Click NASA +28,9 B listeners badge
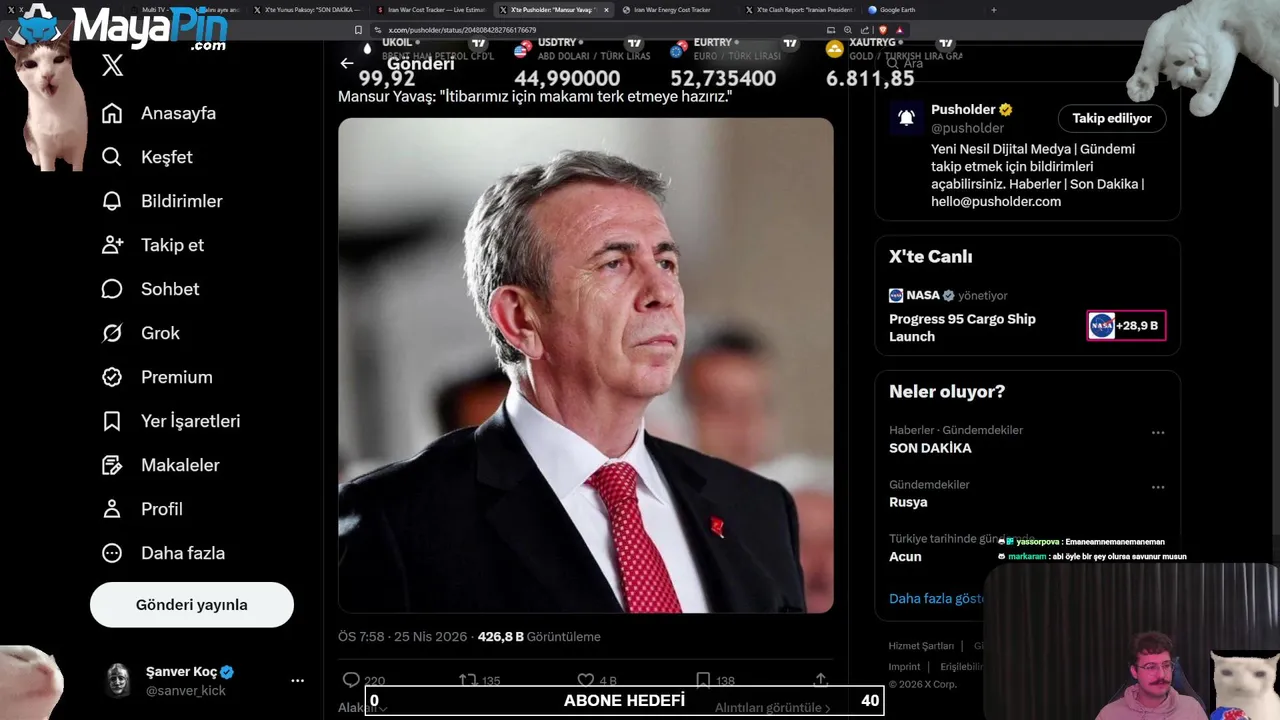 (x=1126, y=325)
